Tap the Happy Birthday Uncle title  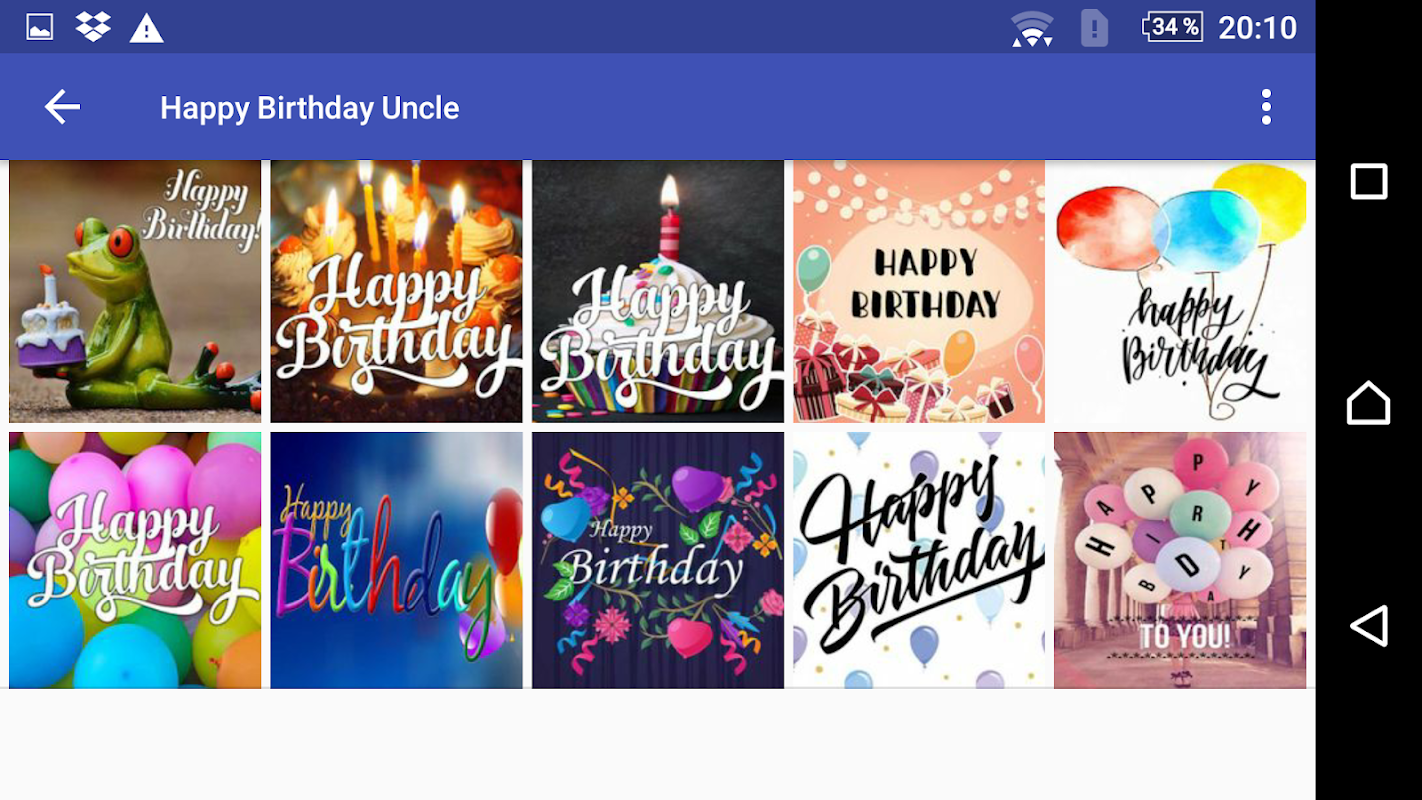310,108
